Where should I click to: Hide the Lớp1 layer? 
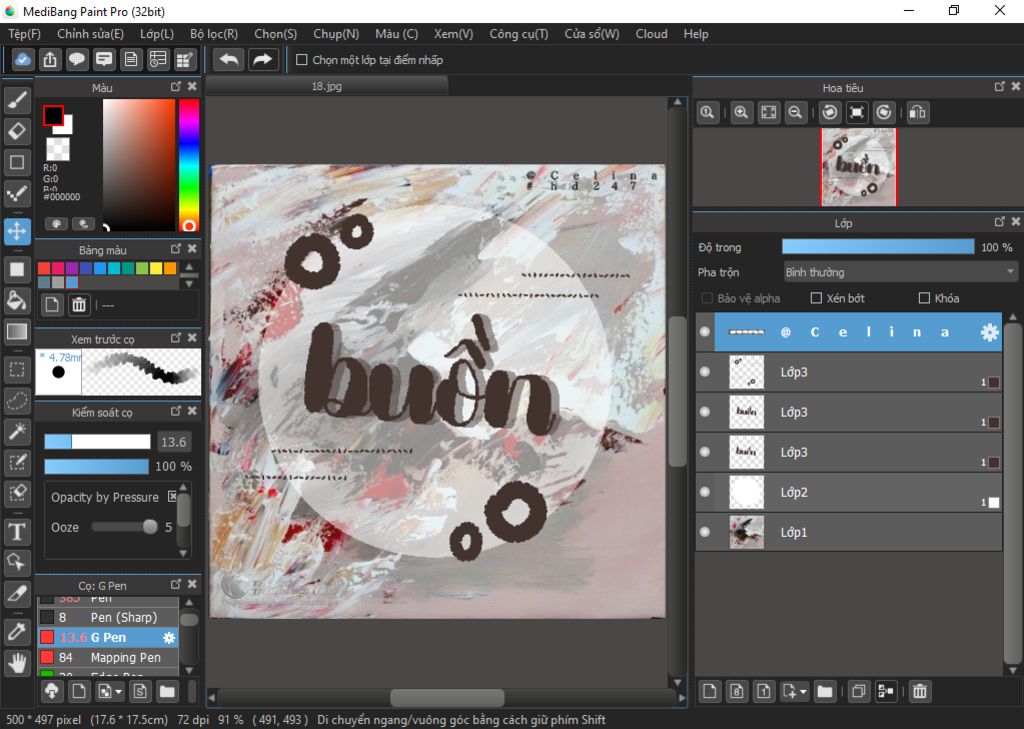click(x=705, y=532)
